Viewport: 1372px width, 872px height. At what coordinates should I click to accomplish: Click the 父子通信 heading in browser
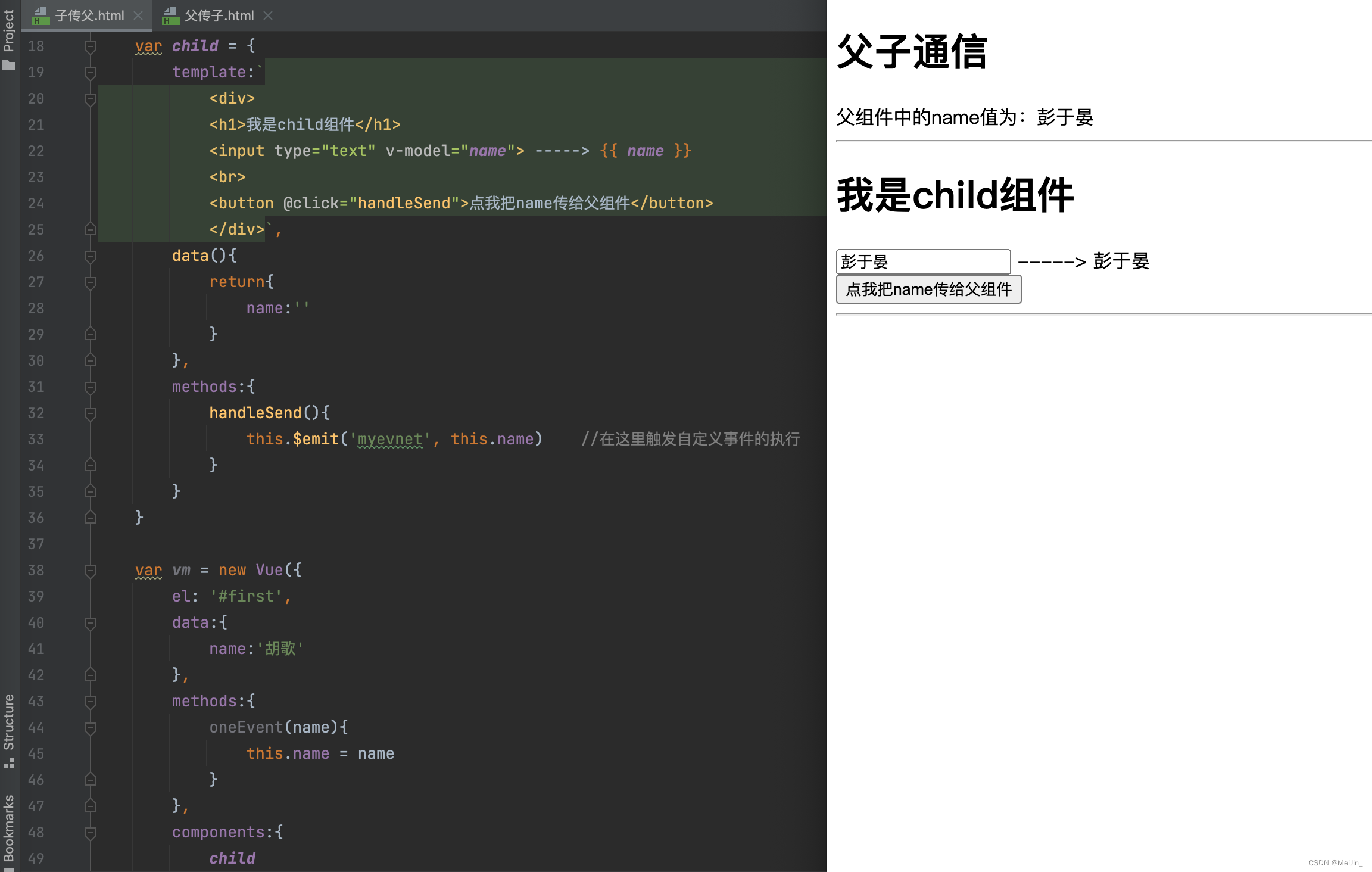pos(912,51)
